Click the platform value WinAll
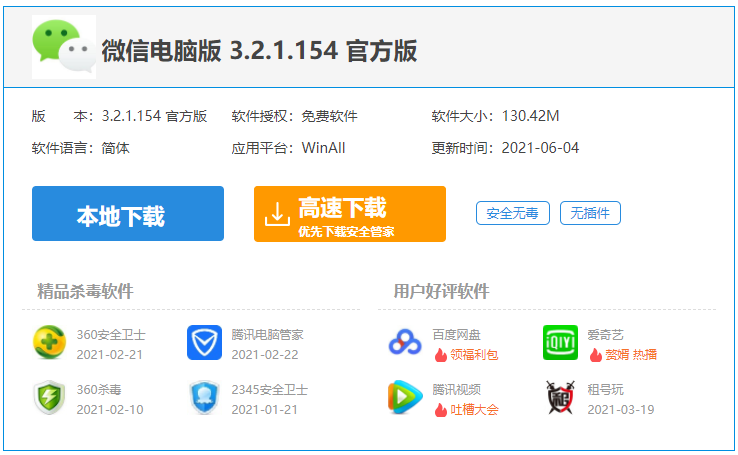Screen dimensions: 738x455 [x=323, y=148]
